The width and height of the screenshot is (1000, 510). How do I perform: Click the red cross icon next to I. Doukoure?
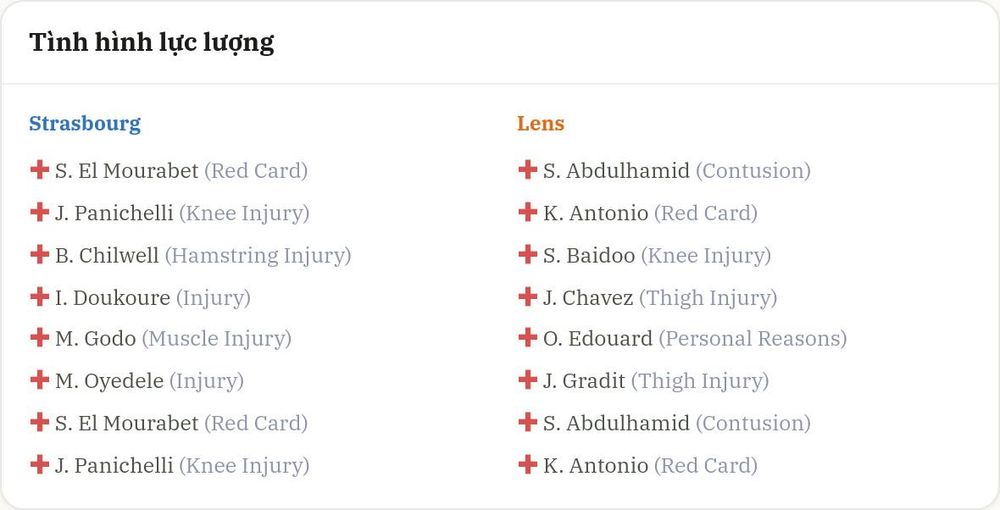pyautogui.click(x=40, y=296)
